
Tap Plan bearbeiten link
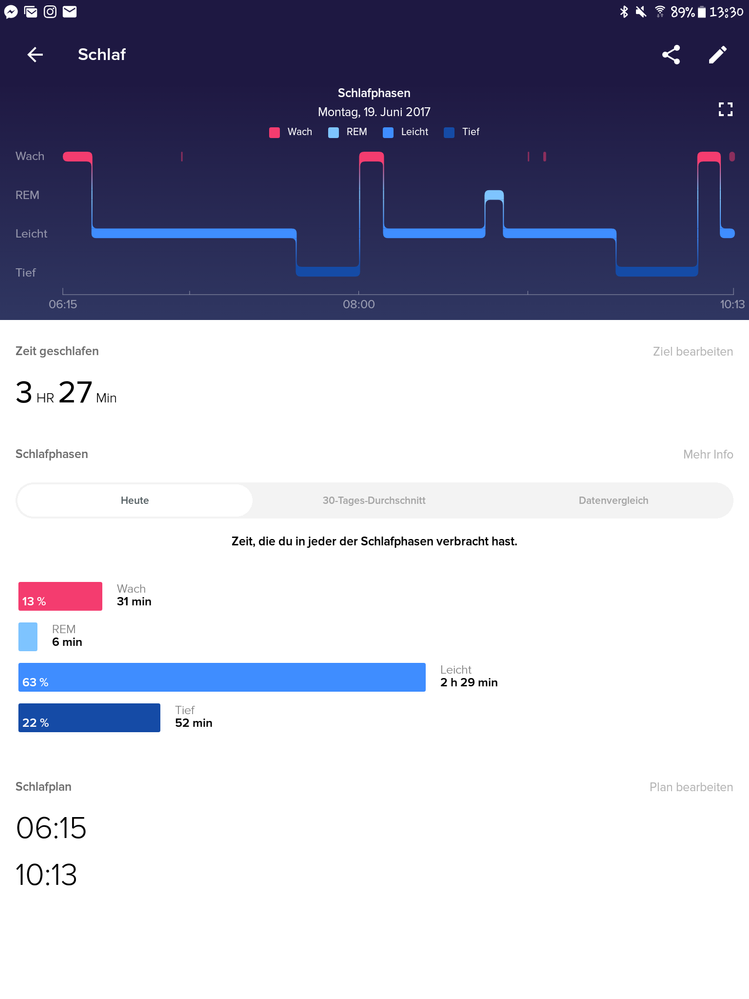click(x=691, y=787)
